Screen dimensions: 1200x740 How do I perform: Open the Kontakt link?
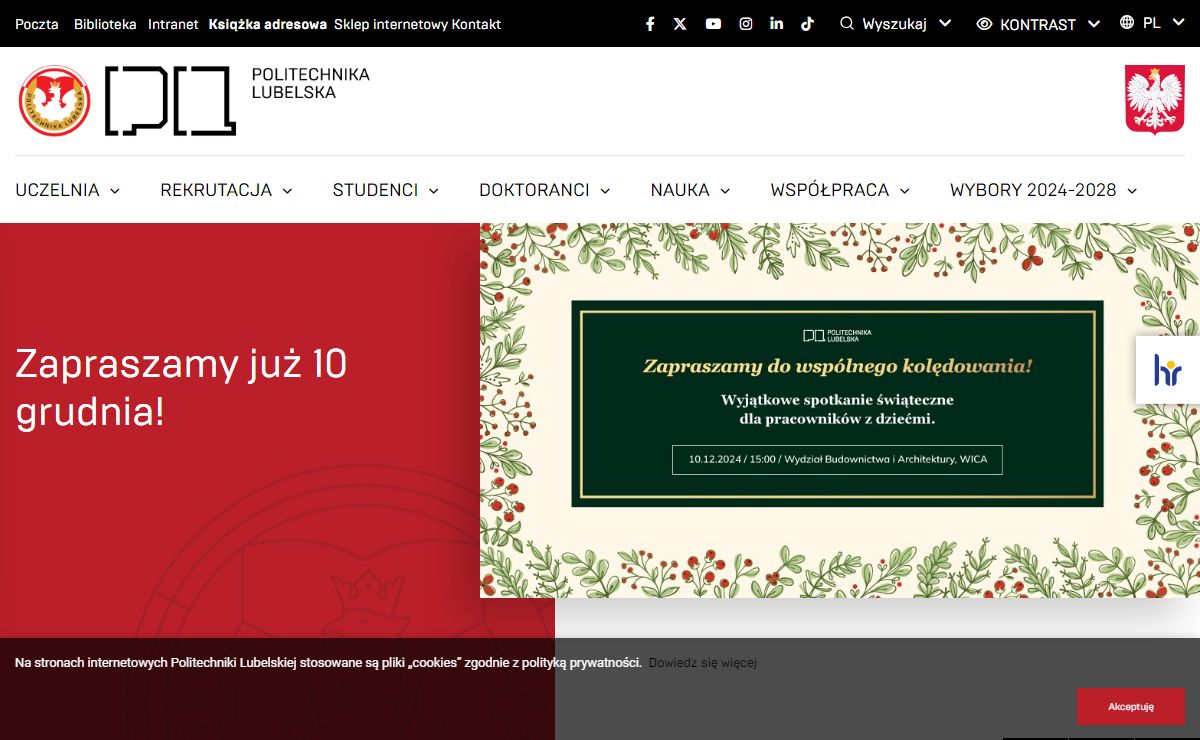(x=477, y=24)
